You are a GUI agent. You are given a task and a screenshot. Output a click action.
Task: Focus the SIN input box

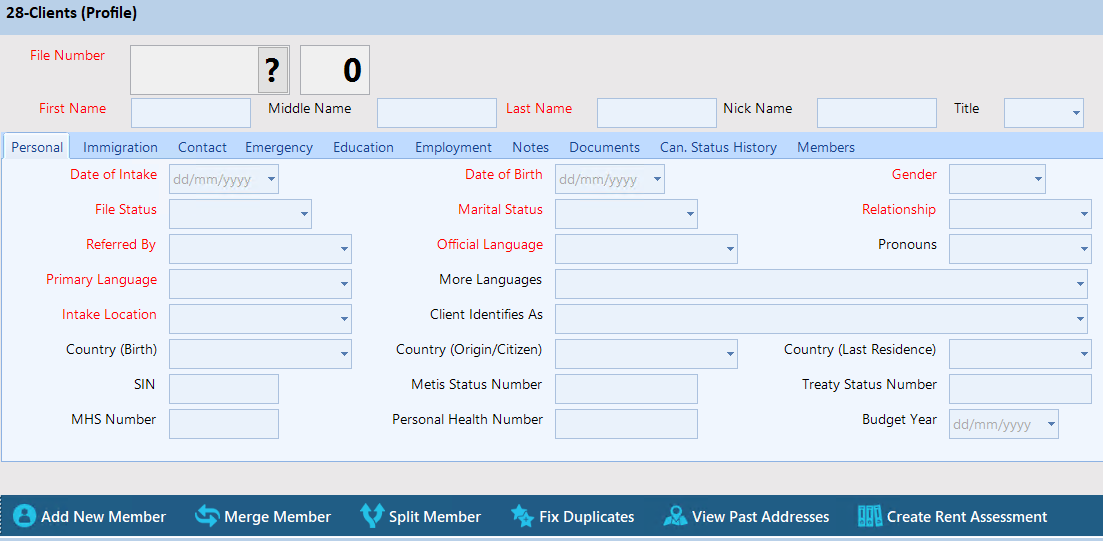[223, 389]
